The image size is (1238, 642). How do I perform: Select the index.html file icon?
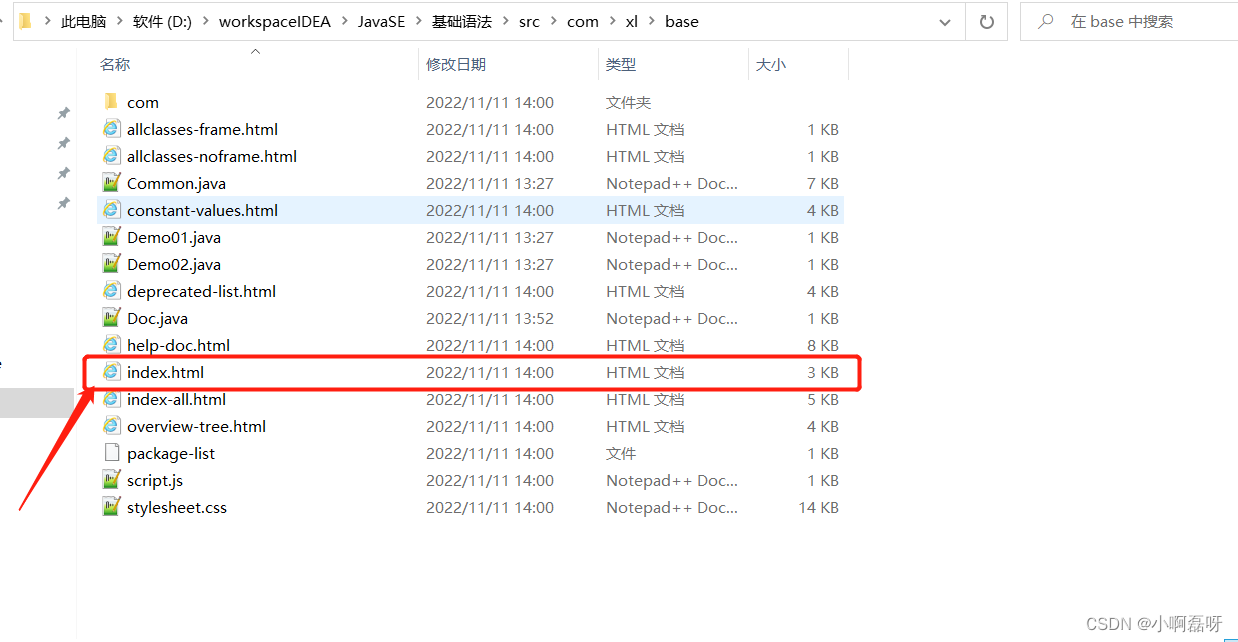click(111, 372)
